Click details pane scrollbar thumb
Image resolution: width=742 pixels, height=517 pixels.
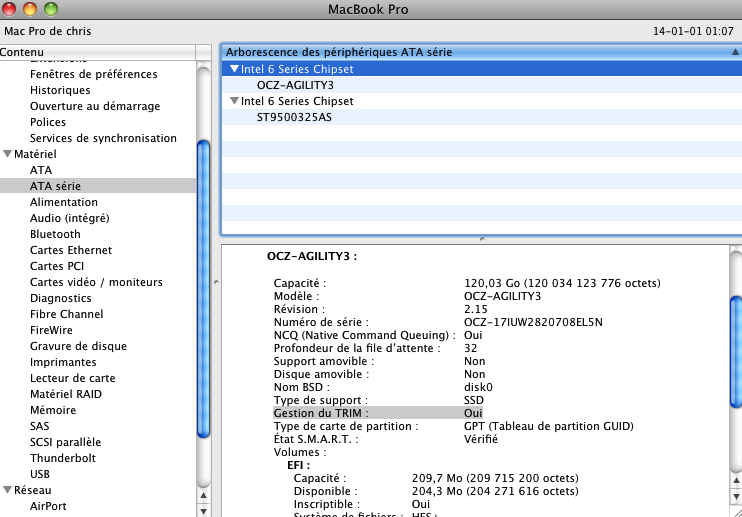(736, 351)
